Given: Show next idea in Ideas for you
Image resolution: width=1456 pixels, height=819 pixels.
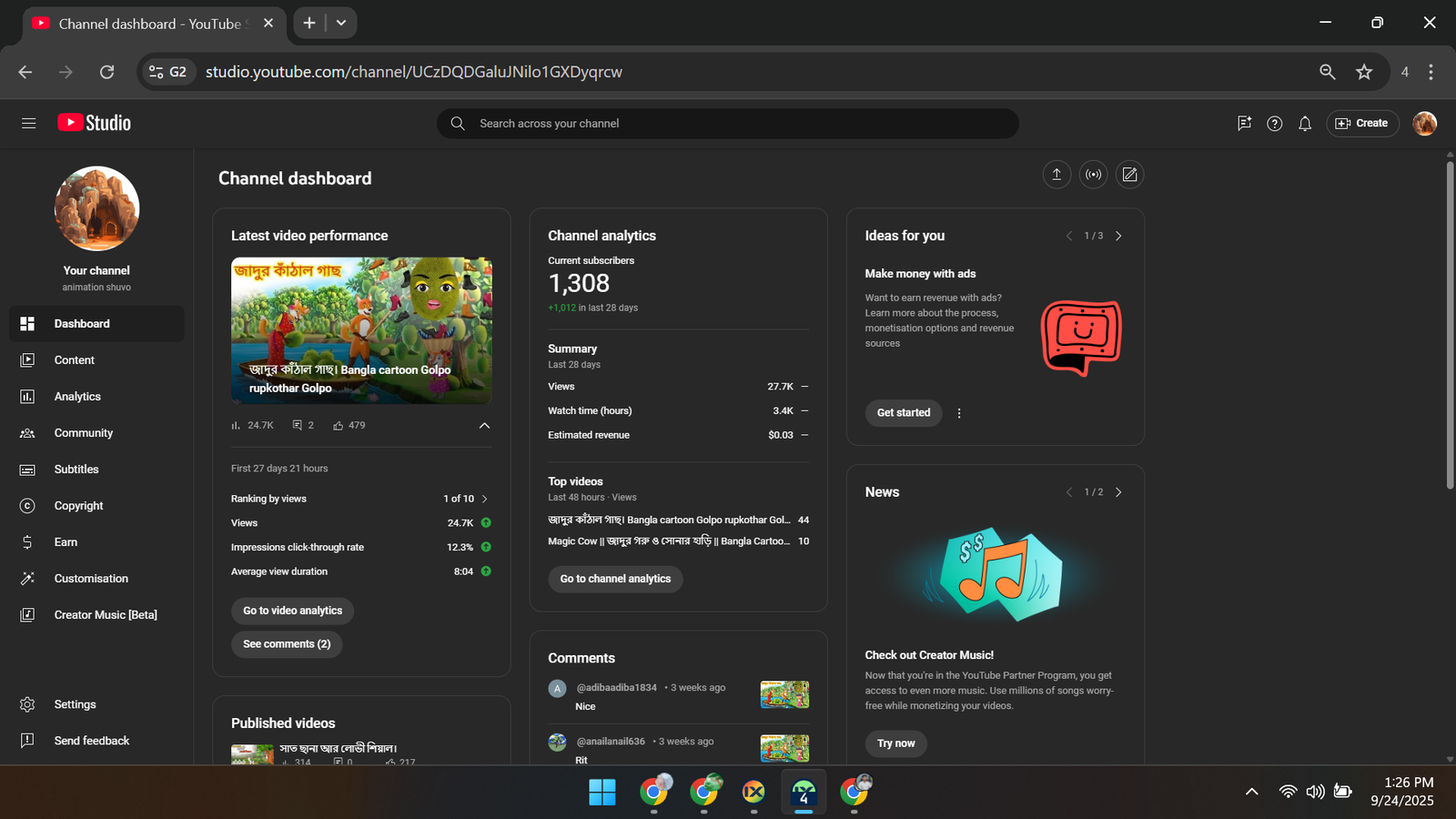Looking at the screenshot, I should click(1118, 236).
